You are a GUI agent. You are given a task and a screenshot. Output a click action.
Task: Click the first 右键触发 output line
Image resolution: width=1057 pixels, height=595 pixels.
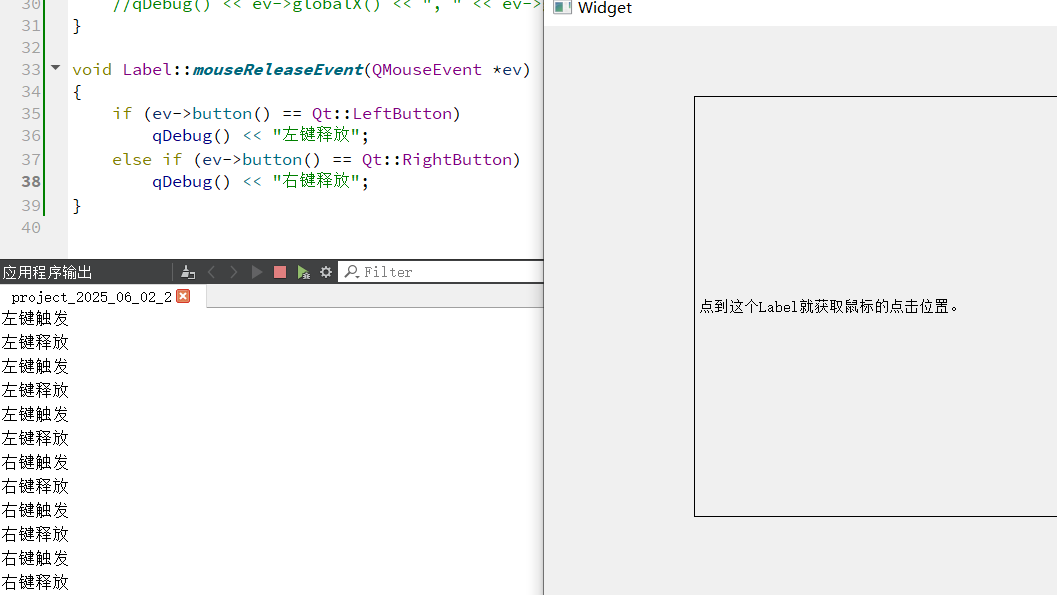point(35,462)
